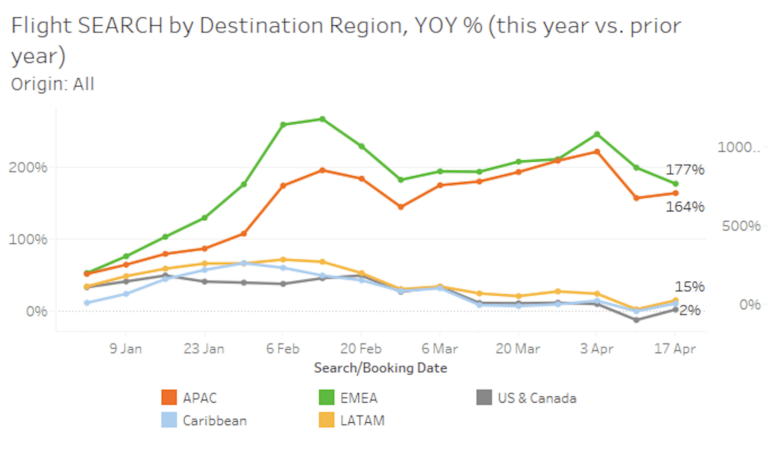Click the 2% end-of-line label

pos(690,310)
